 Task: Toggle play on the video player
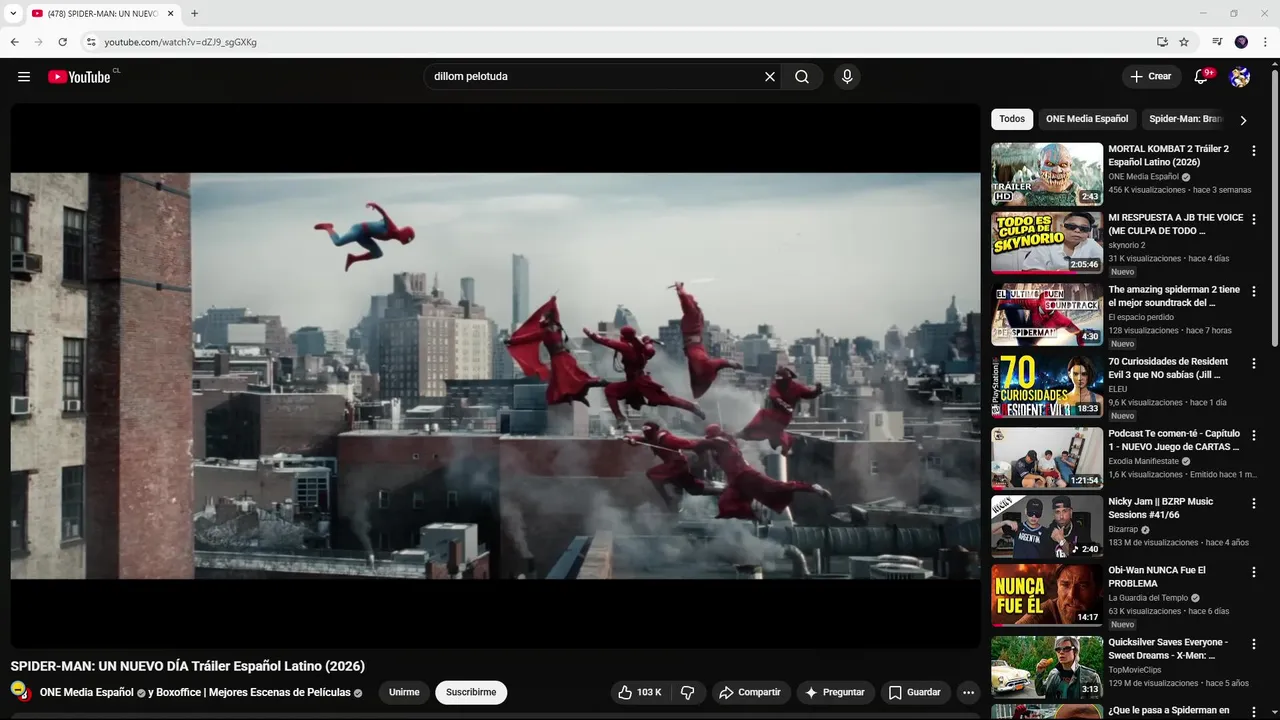tap(495, 376)
